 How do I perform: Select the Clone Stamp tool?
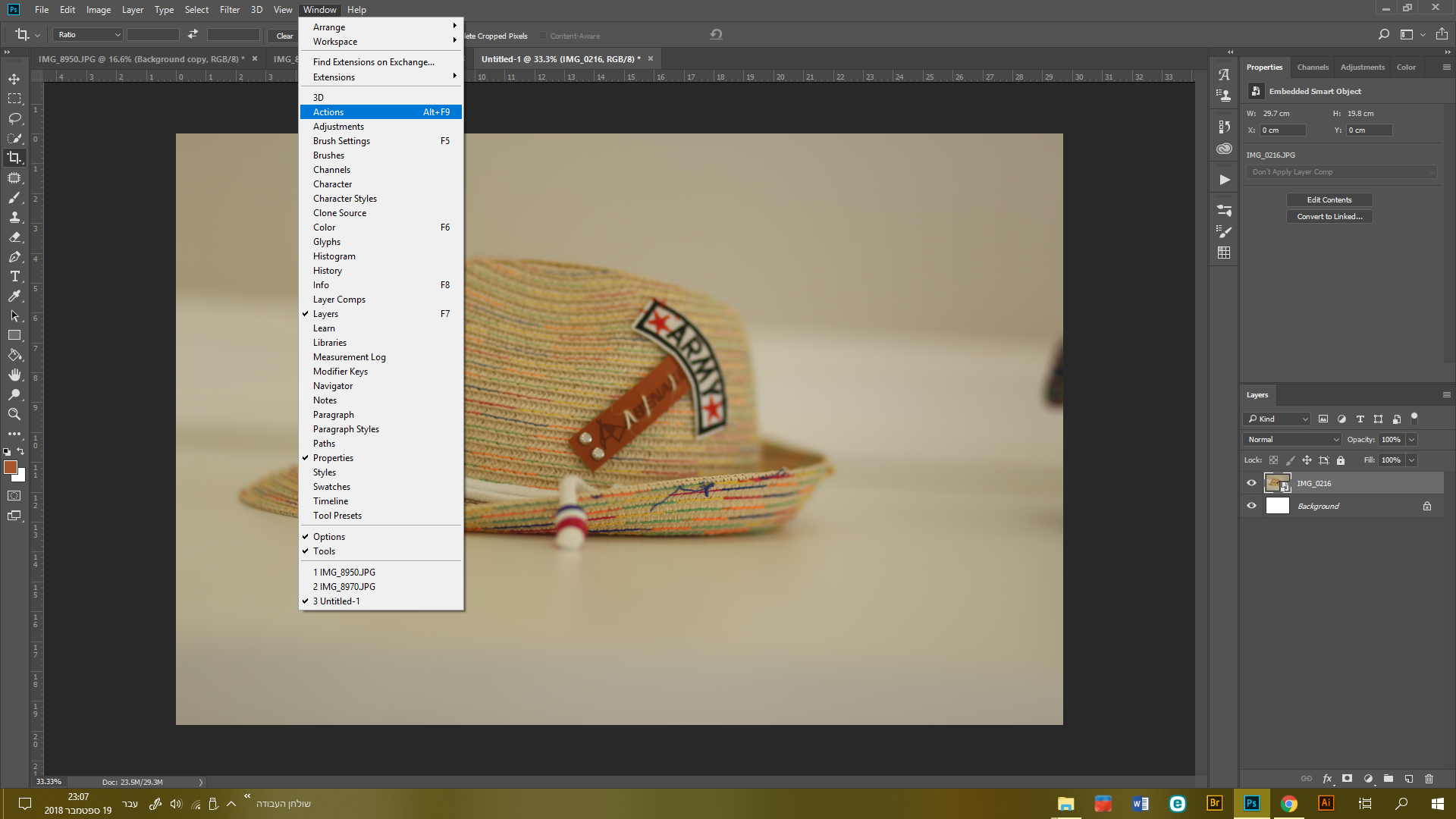click(14, 217)
